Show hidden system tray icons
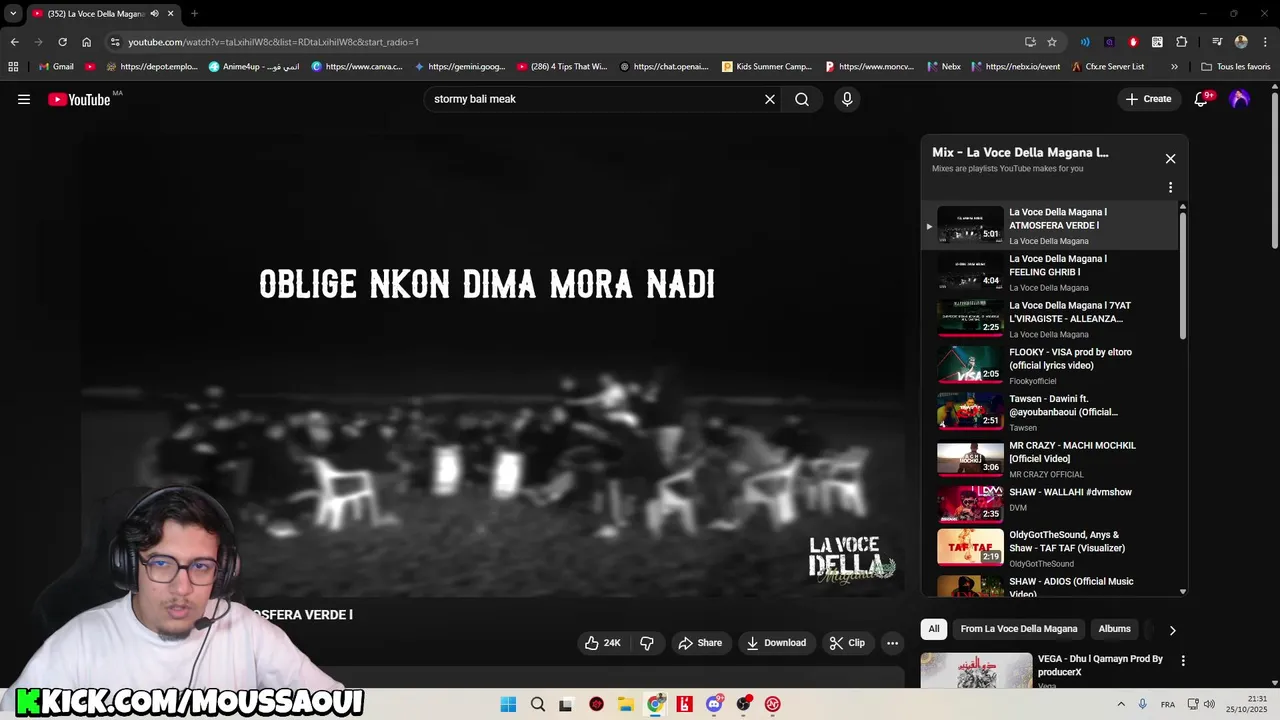 coord(1120,704)
